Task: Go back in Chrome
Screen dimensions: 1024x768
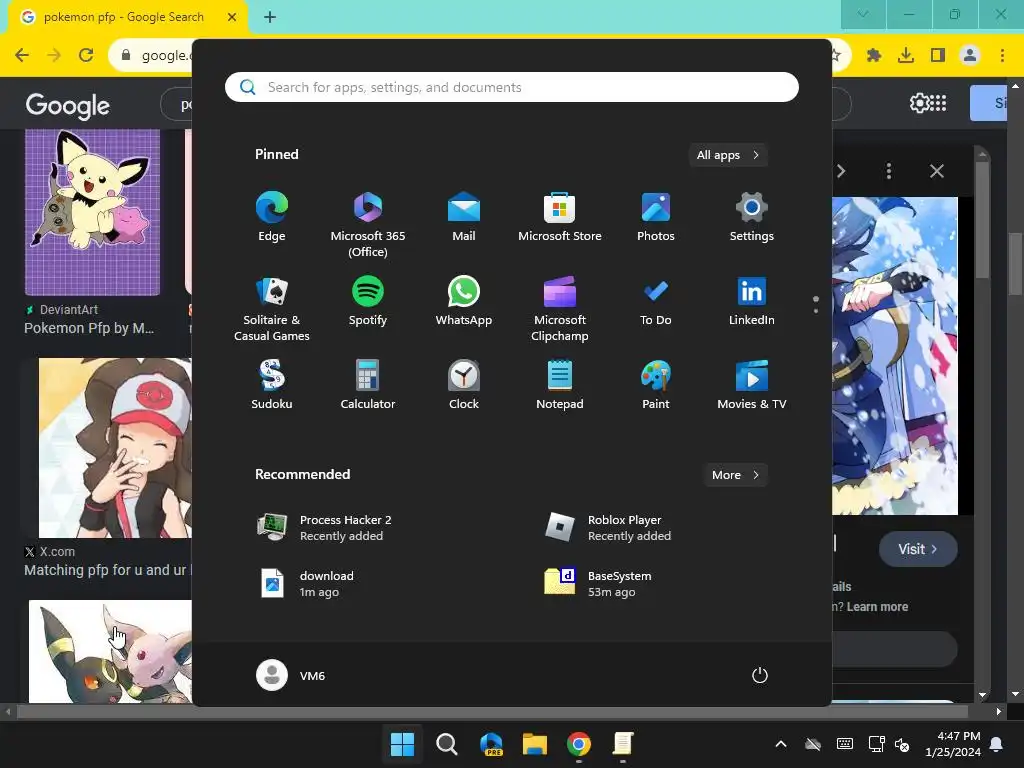Action: pos(22,55)
